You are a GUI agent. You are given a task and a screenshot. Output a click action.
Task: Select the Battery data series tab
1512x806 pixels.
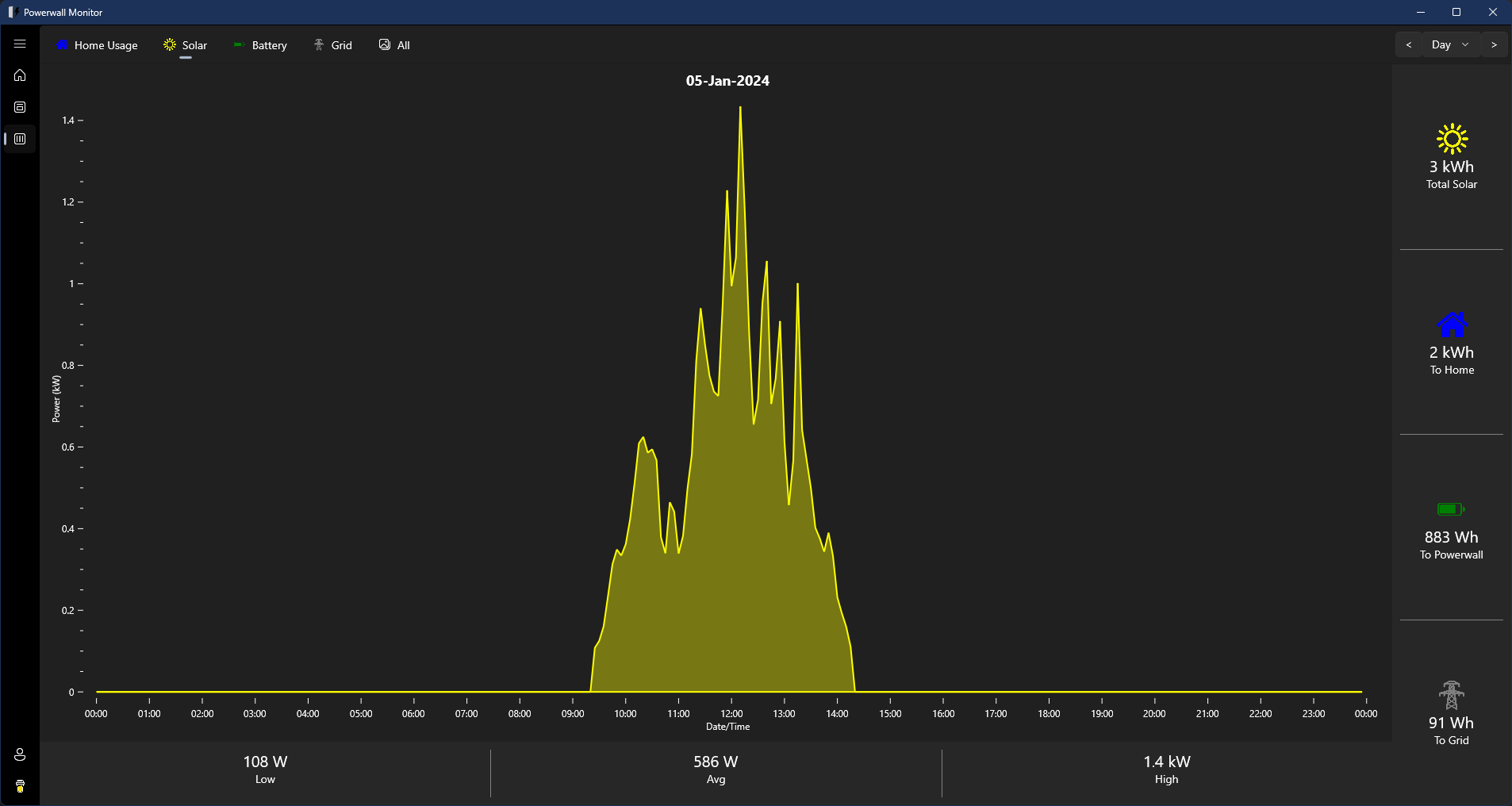(x=260, y=44)
